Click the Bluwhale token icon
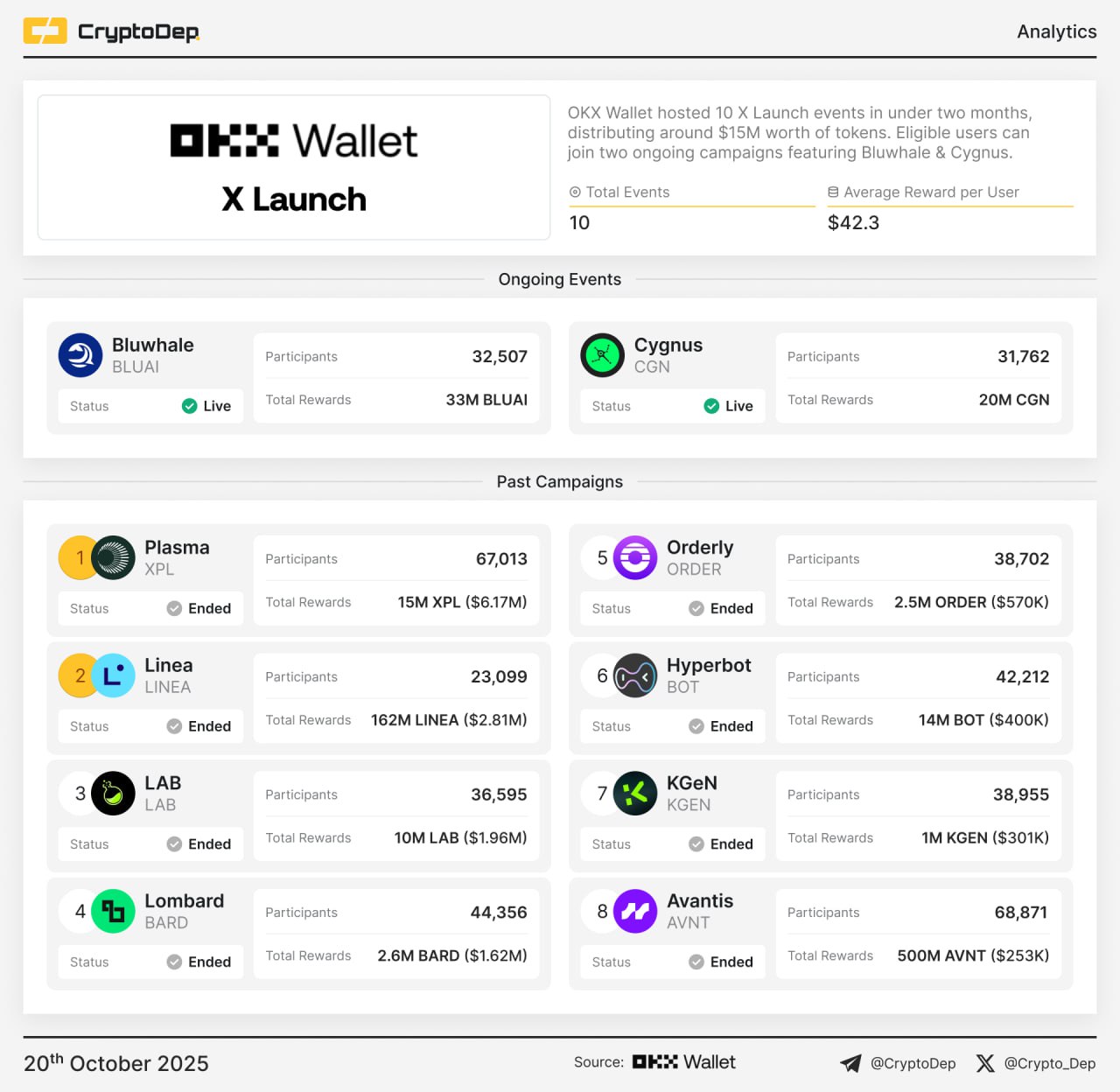Image resolution: width=1120 pixels, height=1092 pixels. pyautogui.click(x=80, y=355)
